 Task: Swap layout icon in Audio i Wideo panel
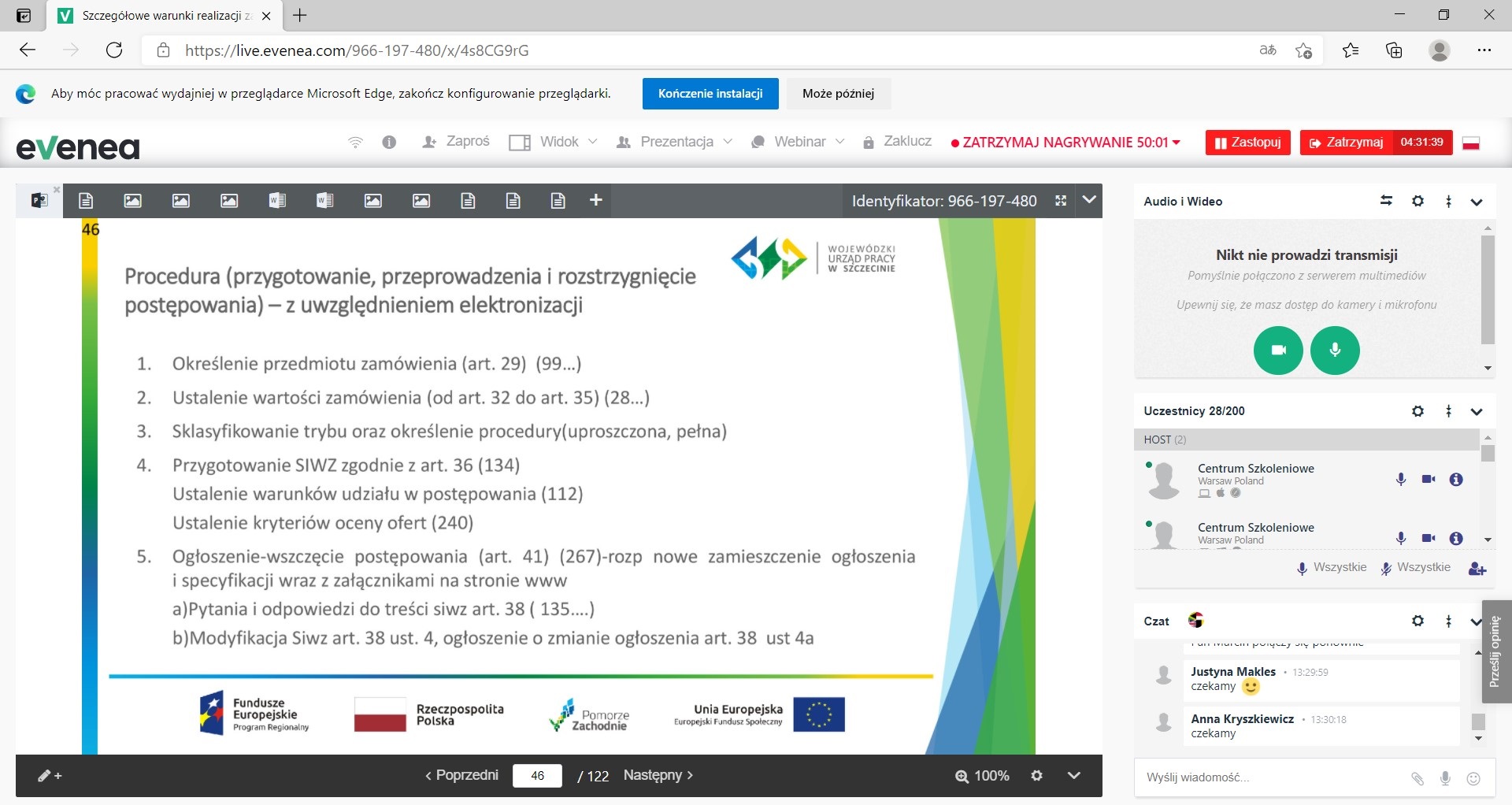[1387, 201]
